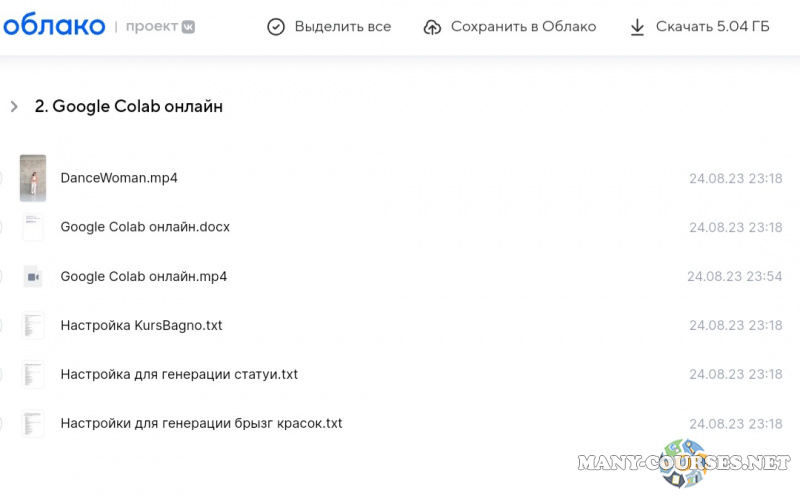
Task: Click the file icon of брызг красок.txt
Action: (x=33, y=423)
